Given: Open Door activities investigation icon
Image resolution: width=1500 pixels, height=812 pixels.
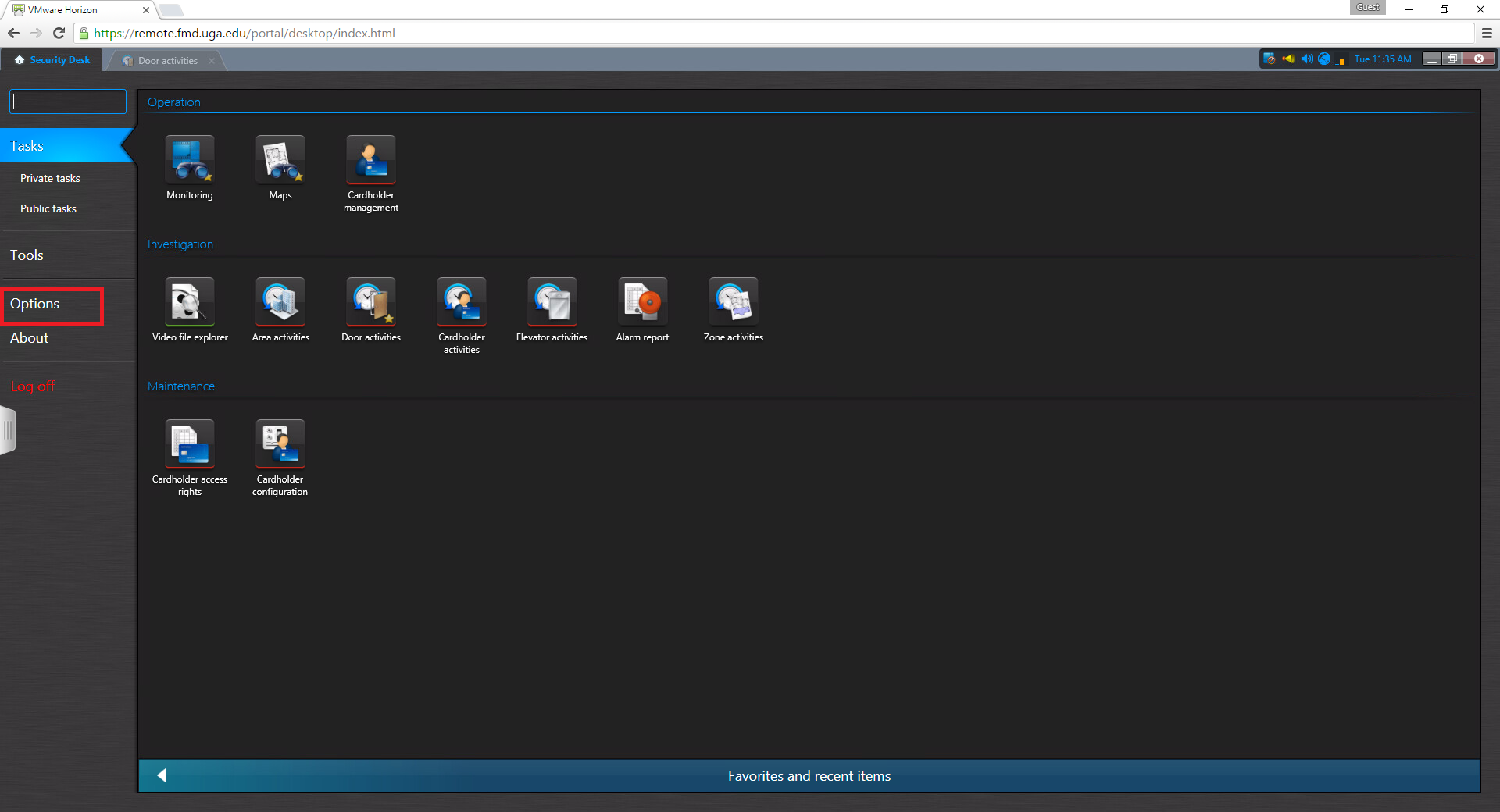Looking at the screenshot, I should (x=370, y=302).
